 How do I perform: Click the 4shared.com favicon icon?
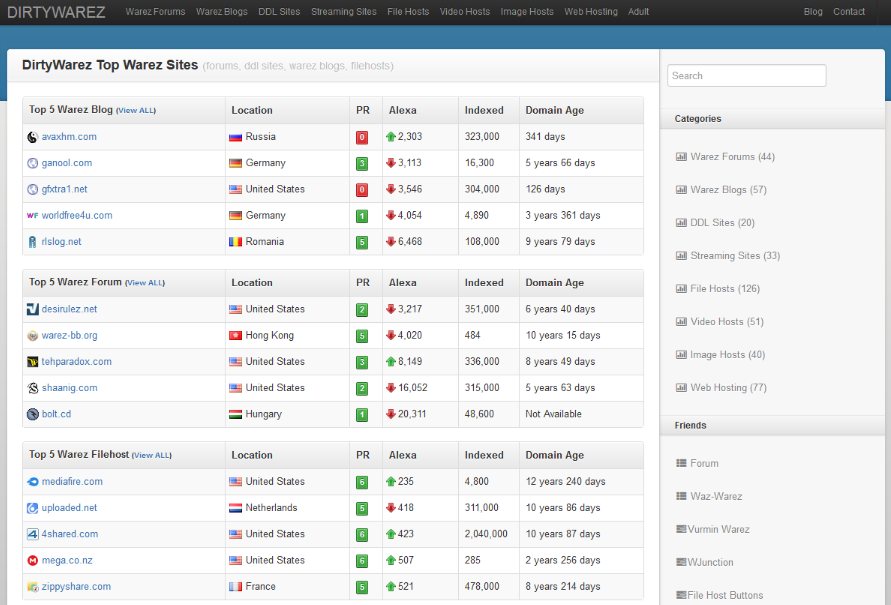pyautogui.click(x=33, y=534)
